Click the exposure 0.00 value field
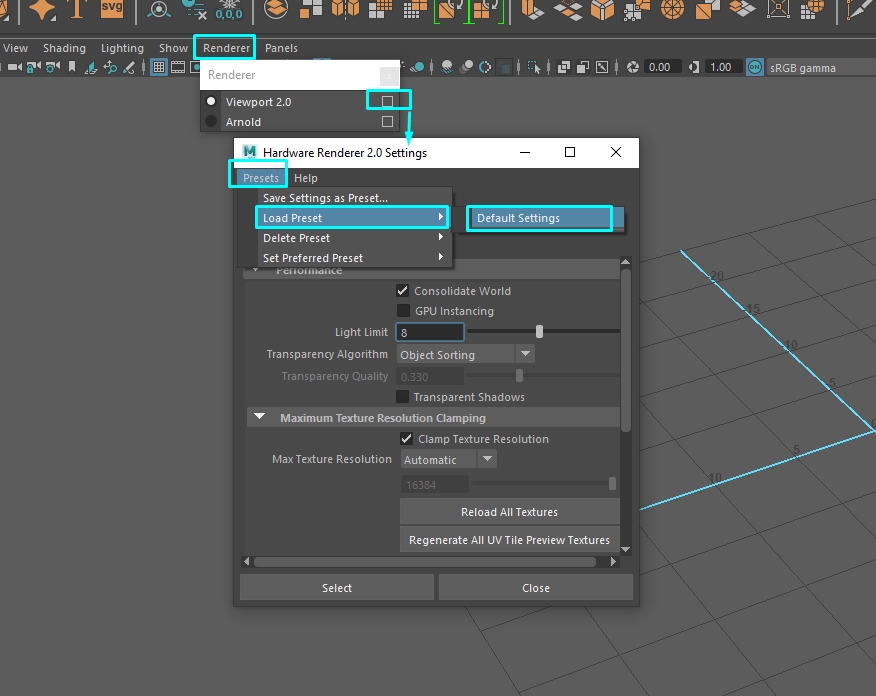Screen dimensions: 876x696 [661, 68]
